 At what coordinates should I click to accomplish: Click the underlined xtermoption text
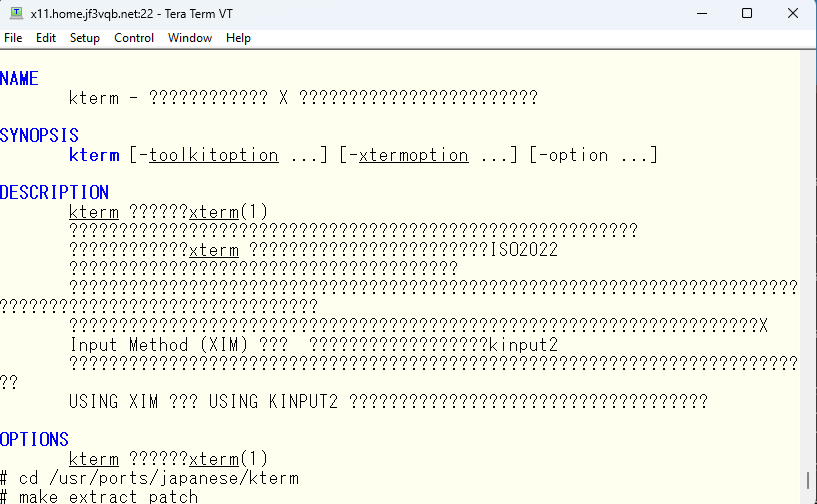click(x=414, y=155)
